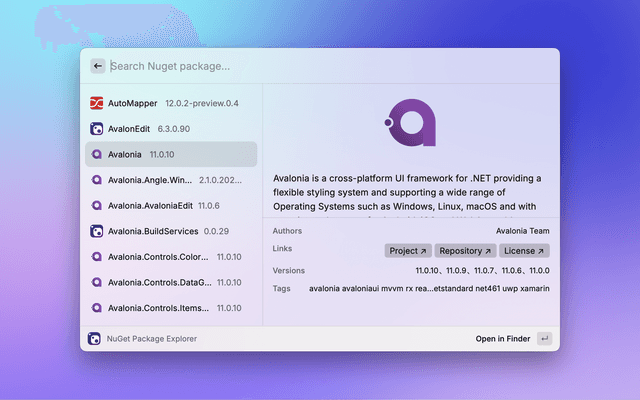
Task: Select the Avalonia 11.0.10 list item
Action: 171,154
